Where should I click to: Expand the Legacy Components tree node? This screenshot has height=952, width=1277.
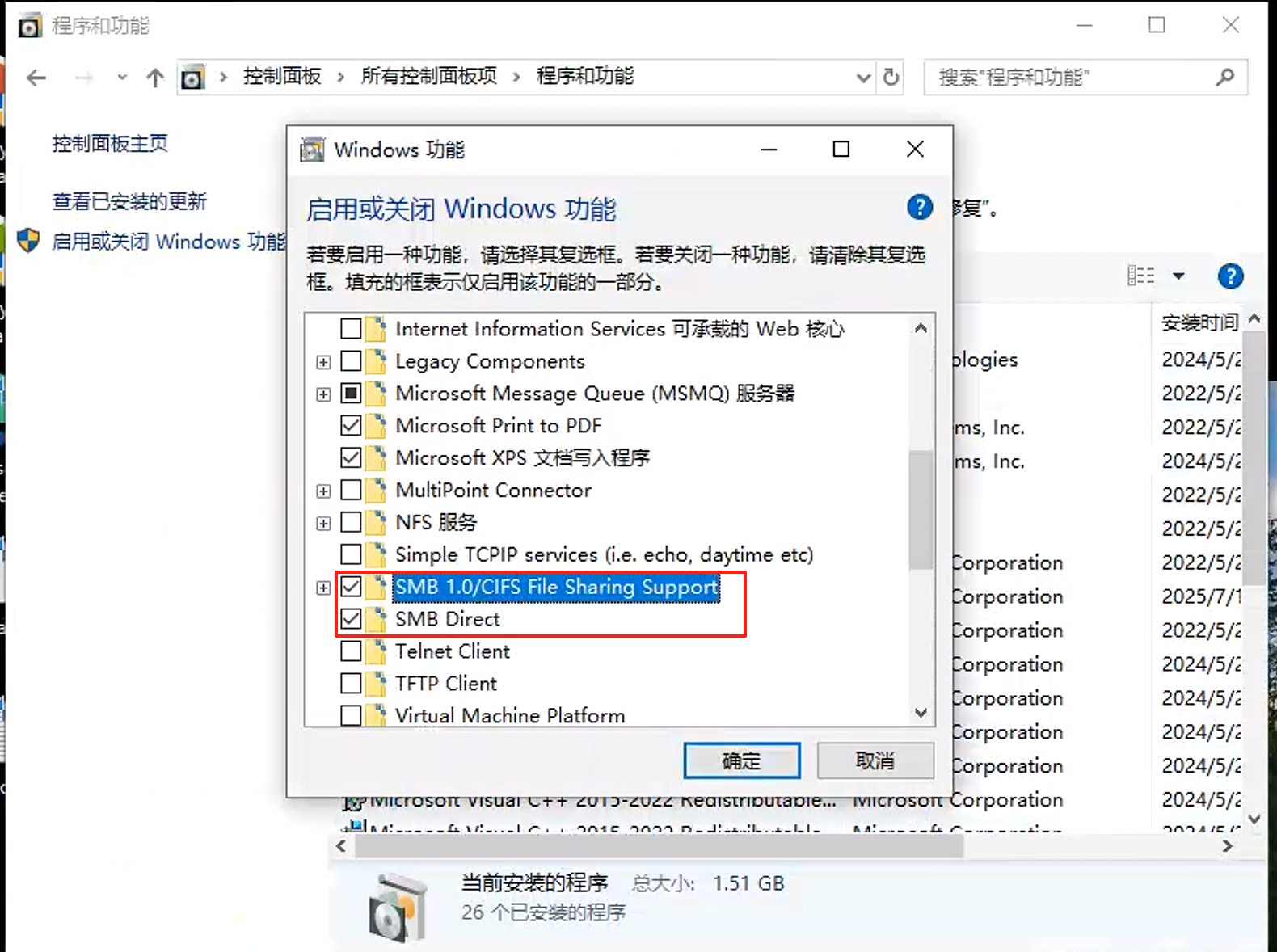(323, 362)
